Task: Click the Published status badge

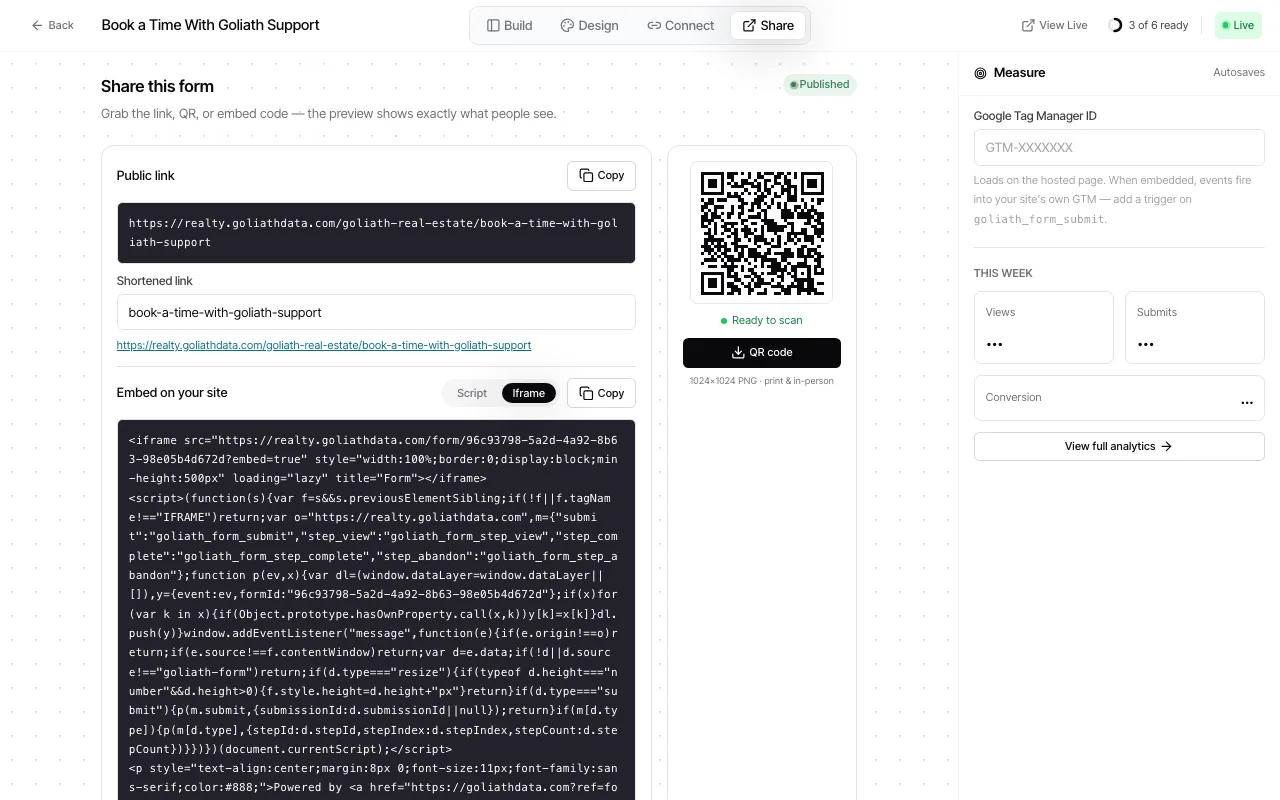Action: click(820, 84)
